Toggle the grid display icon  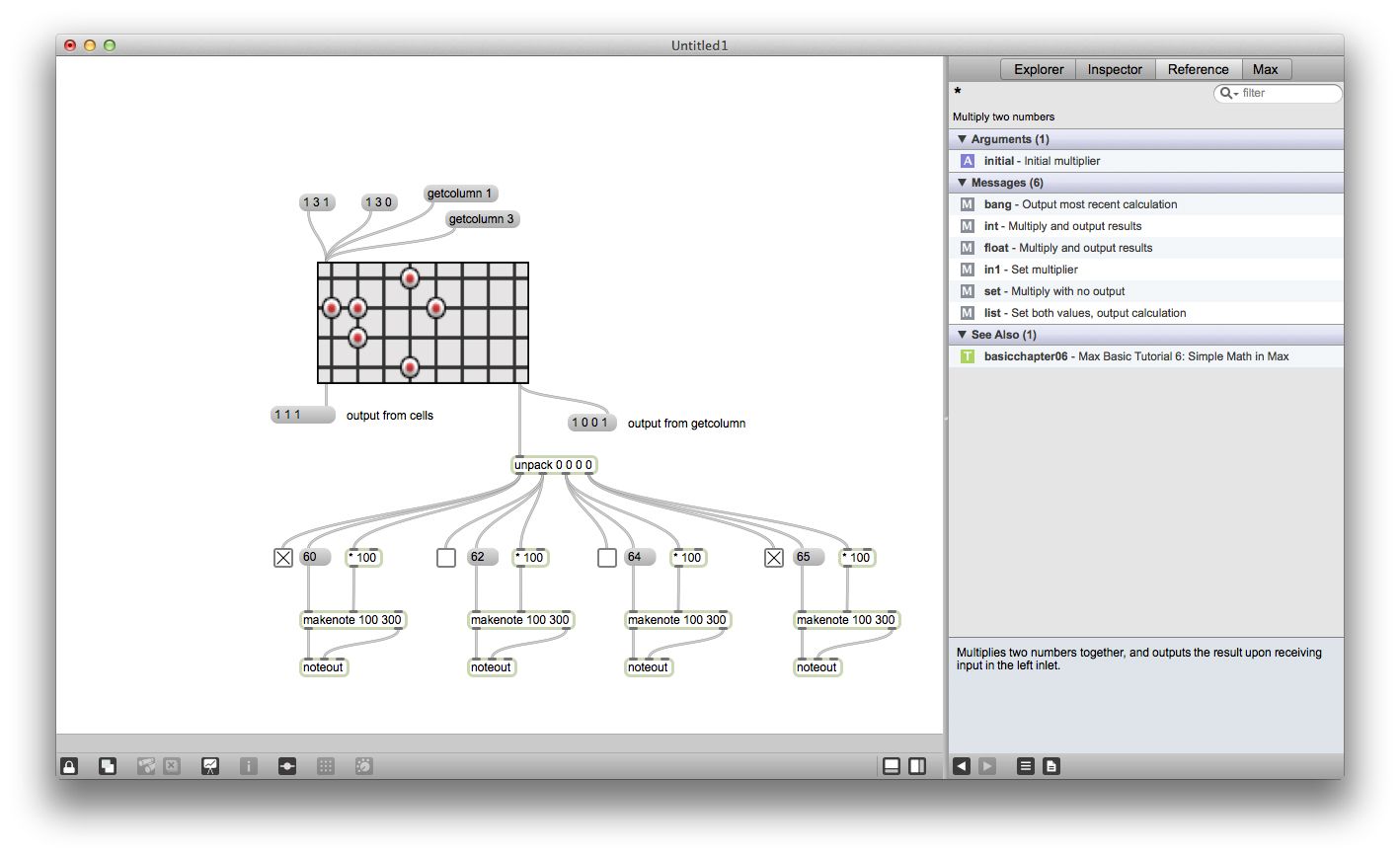tap(326, 765)
